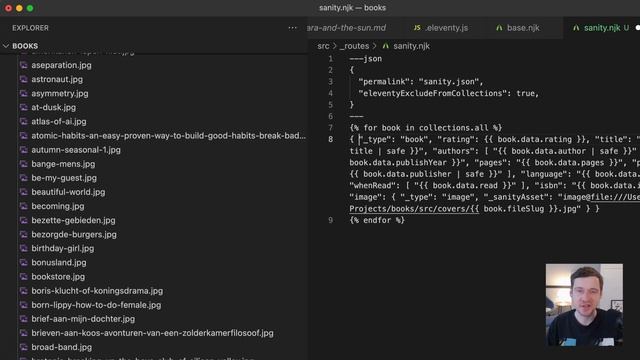The image size is (640, 360).
Task: Click _routes in the breadcrumb path
Action: [354, 46]
